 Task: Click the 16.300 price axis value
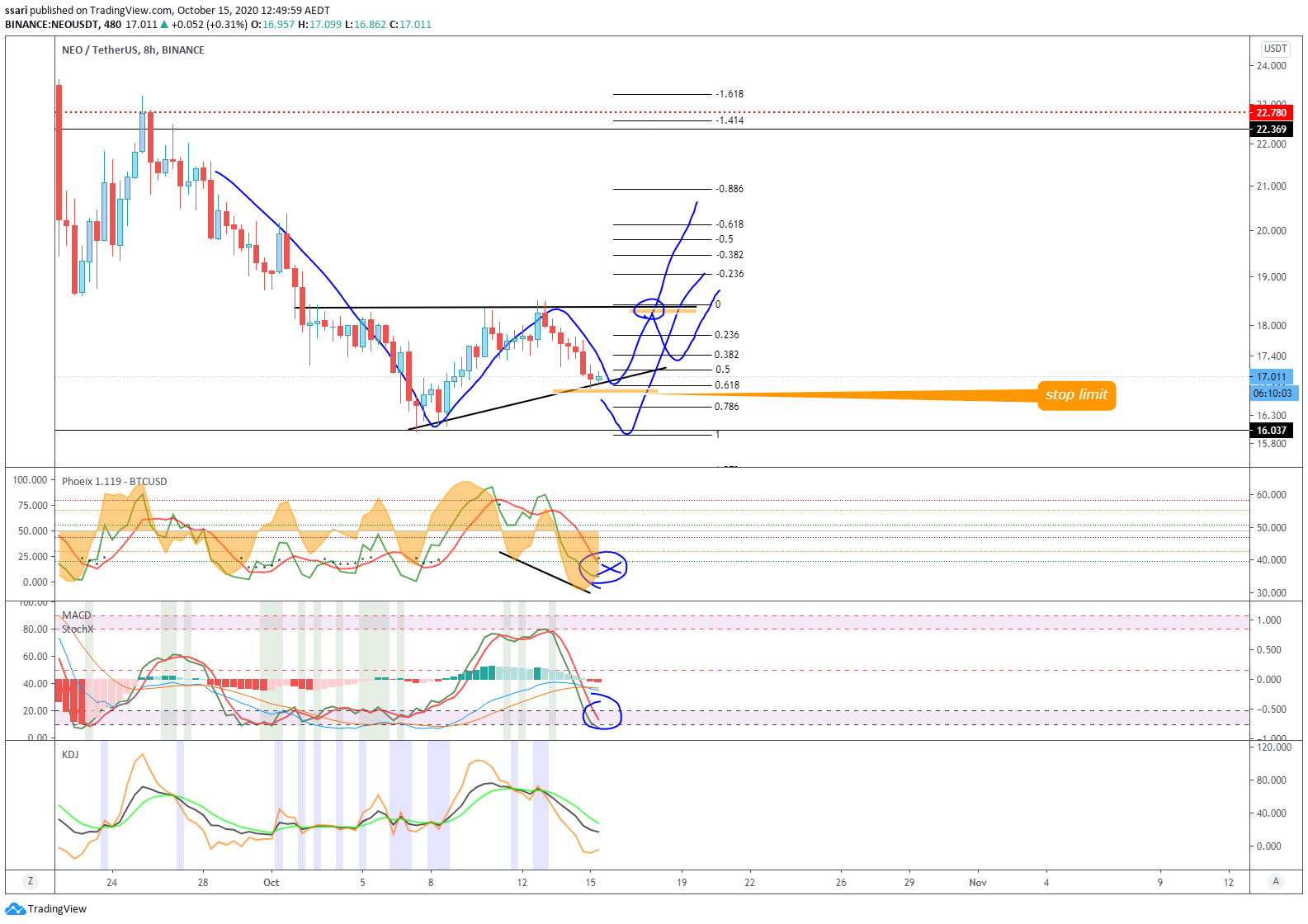coord(1271,415)
